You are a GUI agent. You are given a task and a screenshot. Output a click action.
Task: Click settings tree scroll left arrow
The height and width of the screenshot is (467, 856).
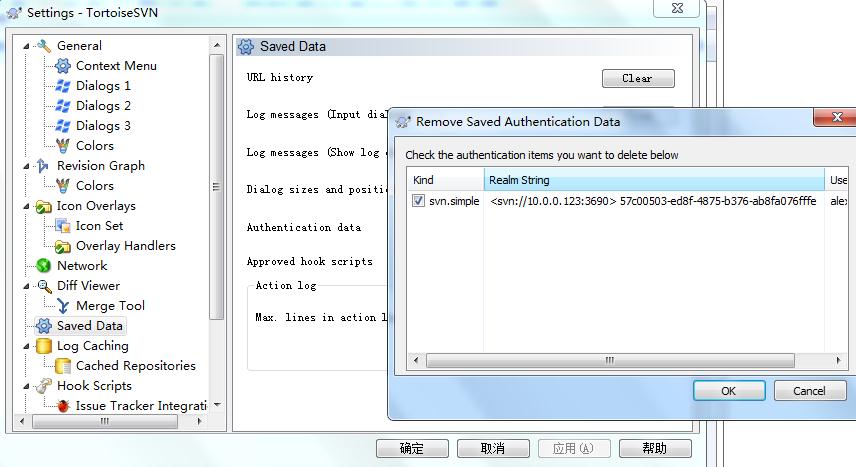(22, 422)
